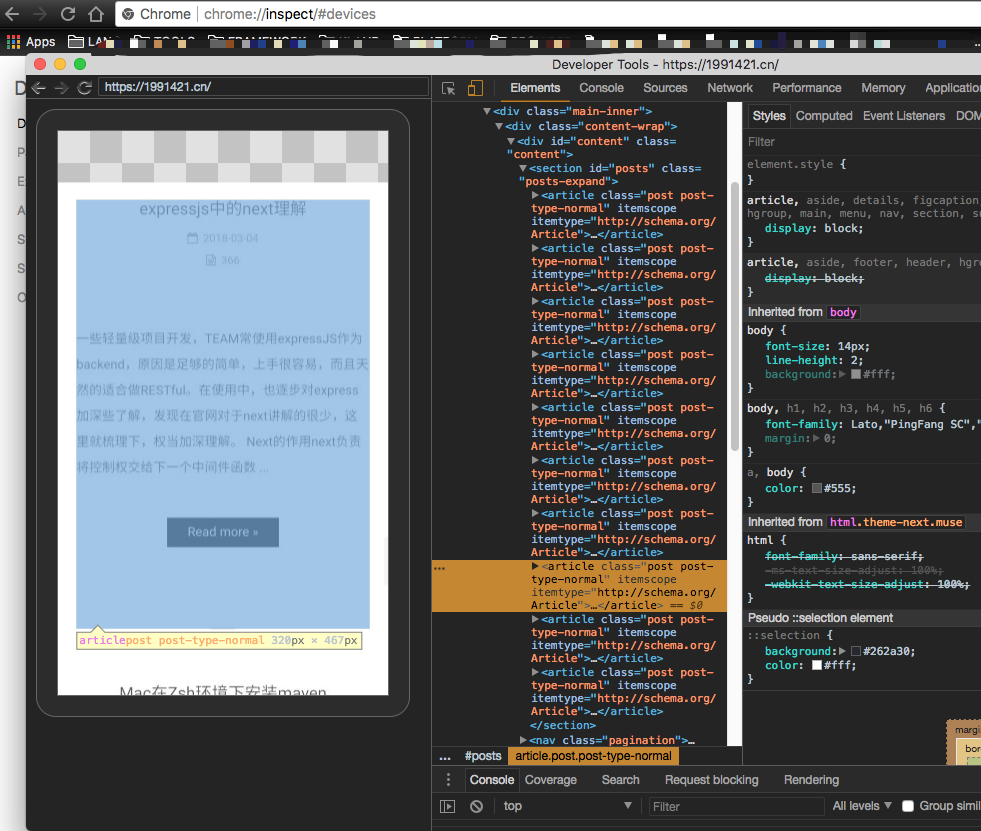
Task: Reload the Chrome page
Action: tap(68, 14)
